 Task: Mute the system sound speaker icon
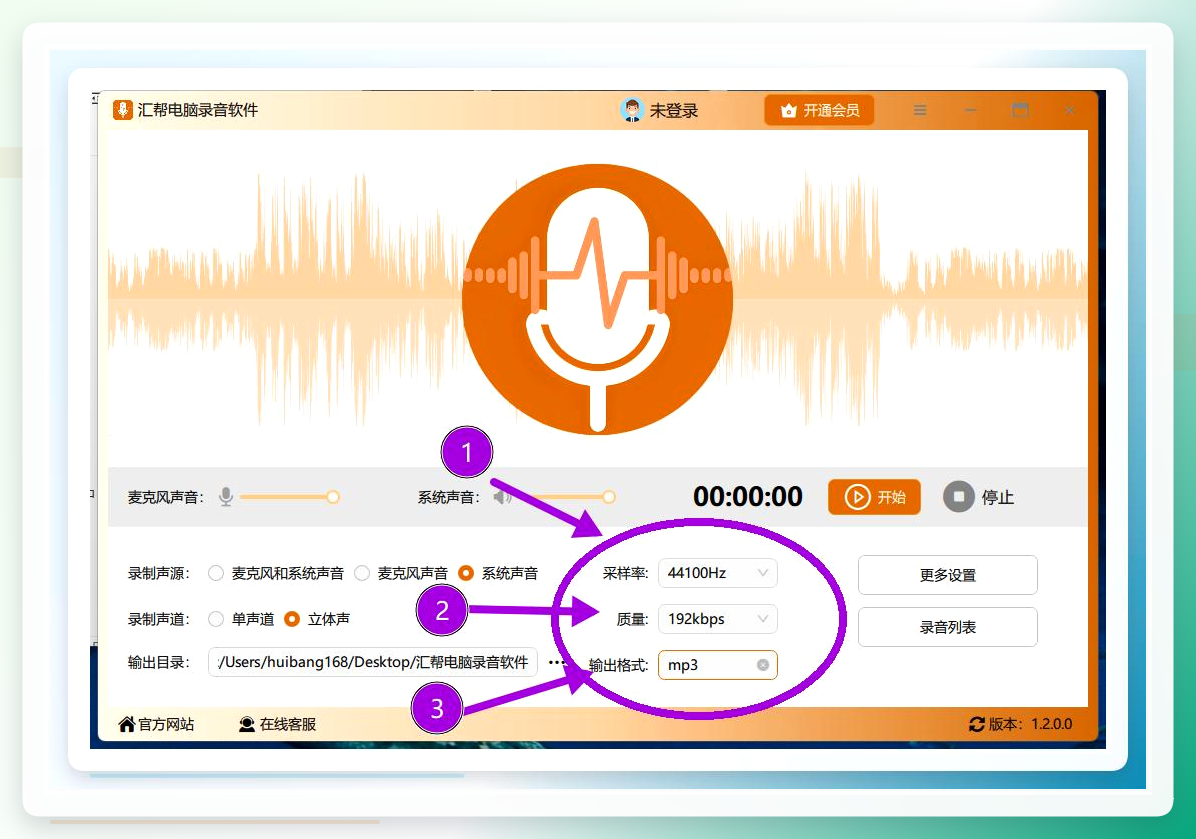[502, 497]
